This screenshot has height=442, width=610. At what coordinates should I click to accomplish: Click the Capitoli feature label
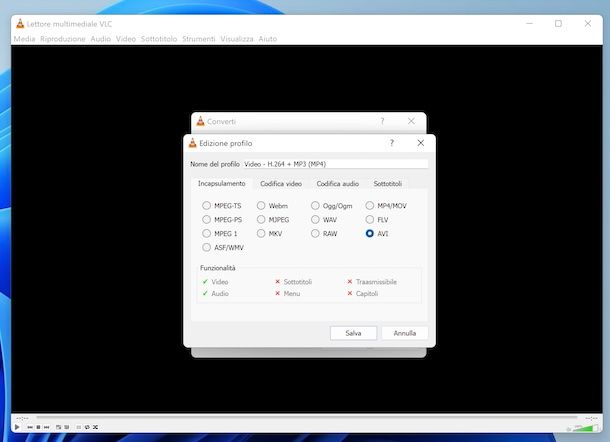[367, 294]
